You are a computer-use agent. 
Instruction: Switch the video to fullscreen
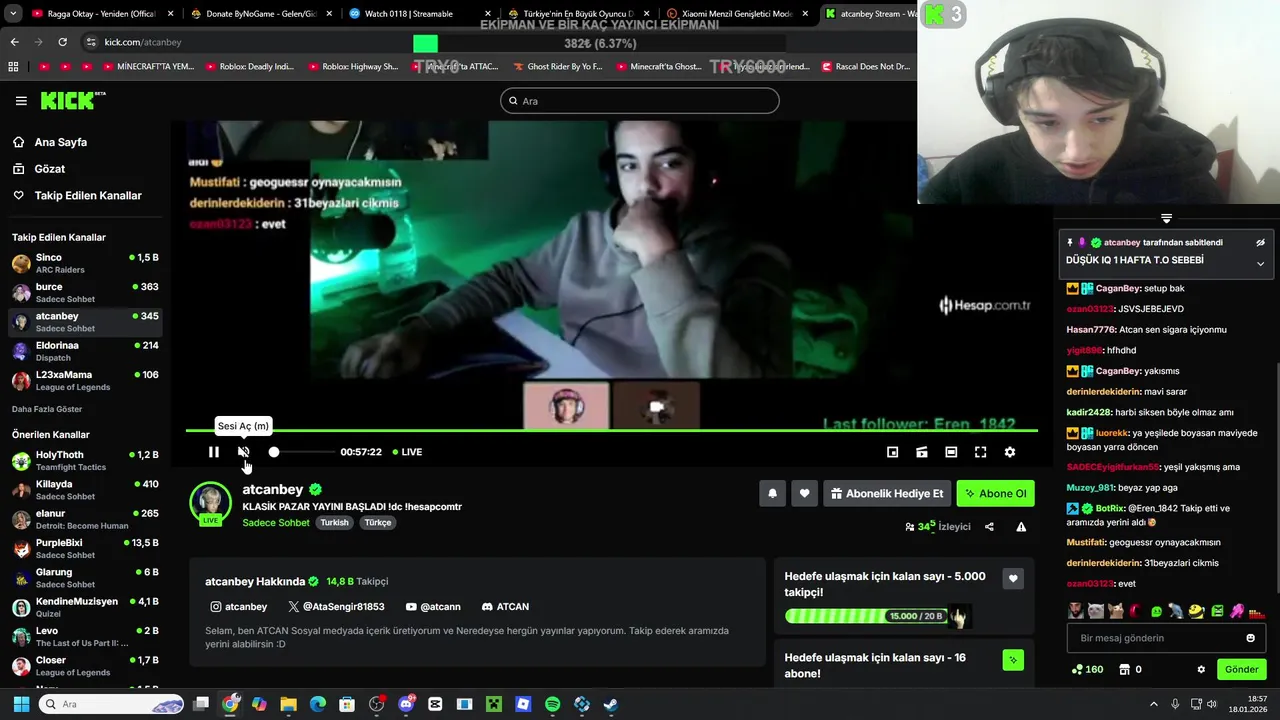[981, 452]
